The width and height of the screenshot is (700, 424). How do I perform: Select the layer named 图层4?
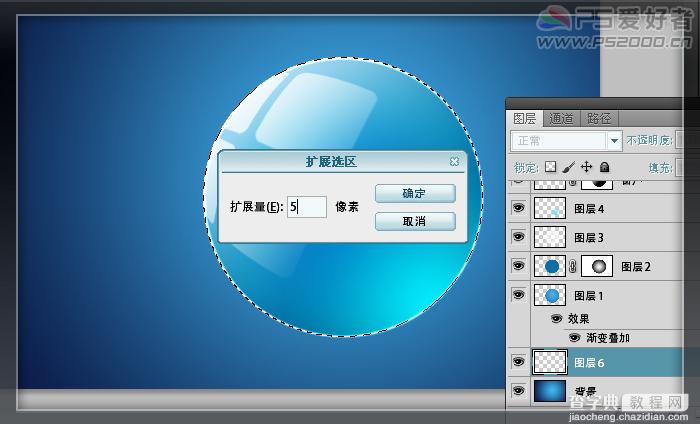pos(589,208)
